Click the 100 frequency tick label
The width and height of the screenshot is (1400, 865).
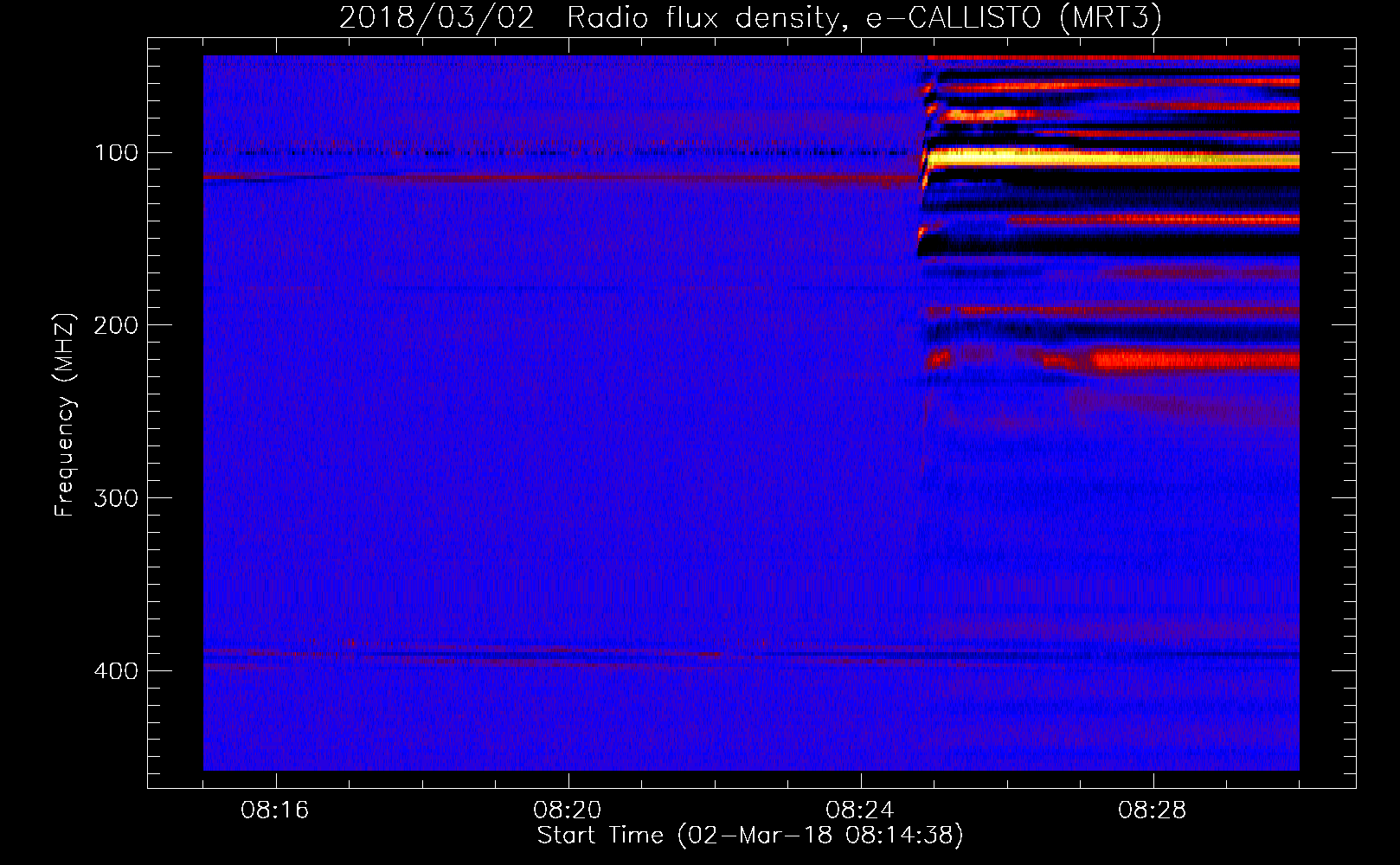[x=117, y=153]
